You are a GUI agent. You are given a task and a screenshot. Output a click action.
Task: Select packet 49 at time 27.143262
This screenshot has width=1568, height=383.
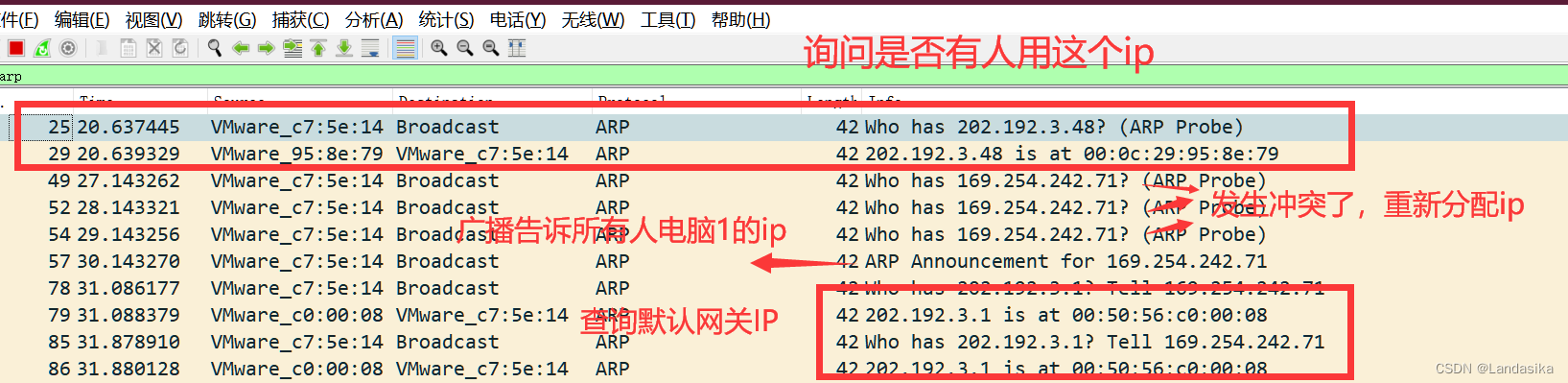784,180
